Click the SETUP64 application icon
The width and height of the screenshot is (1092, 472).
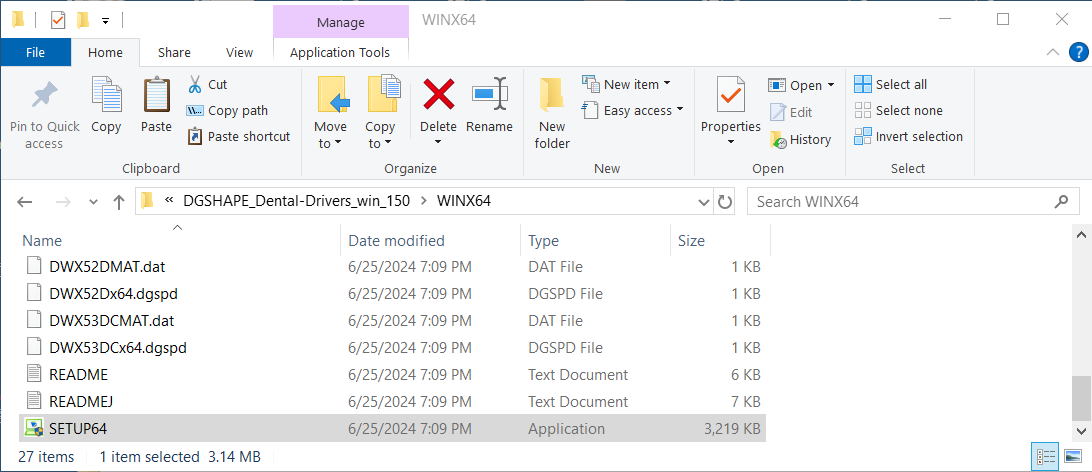click(33, 428)
